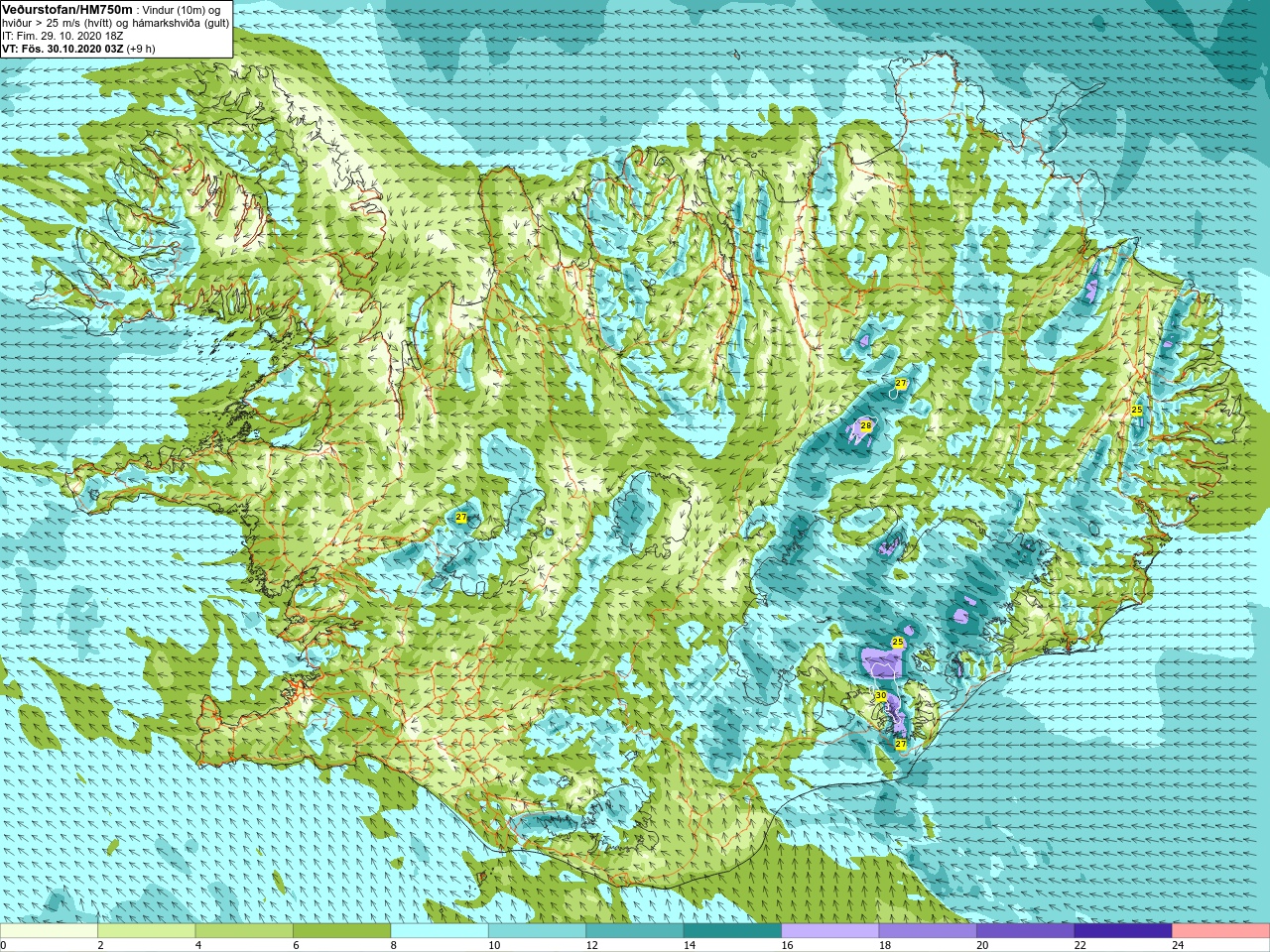
Task: Click the 'hviður > 25 m/s (hvítt)' legend text
Action: click(58, 23)
